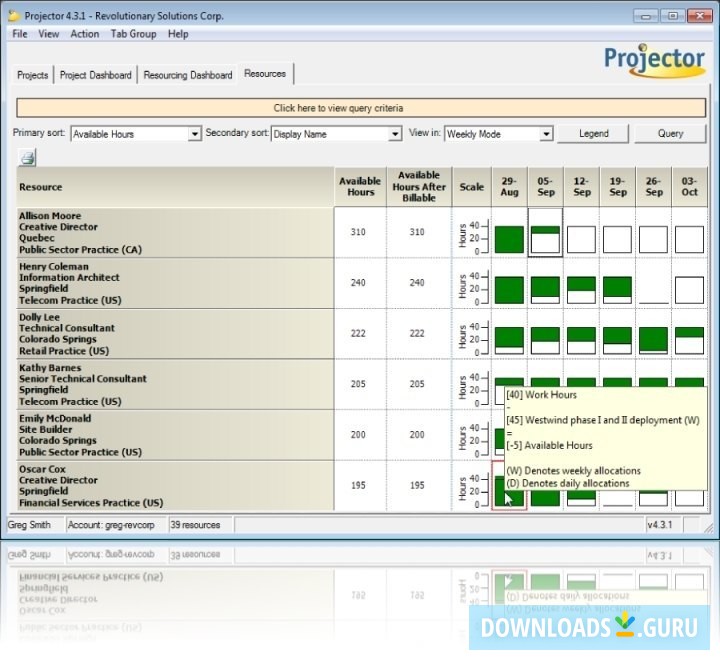Image resolution: width=720 pixels, height=660 pixels.
Task: Select the Projects tab
Action: pos(33,75)
